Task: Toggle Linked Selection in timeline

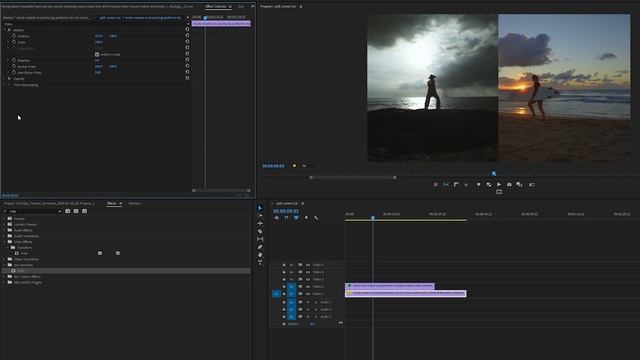Action: [296, 218]
